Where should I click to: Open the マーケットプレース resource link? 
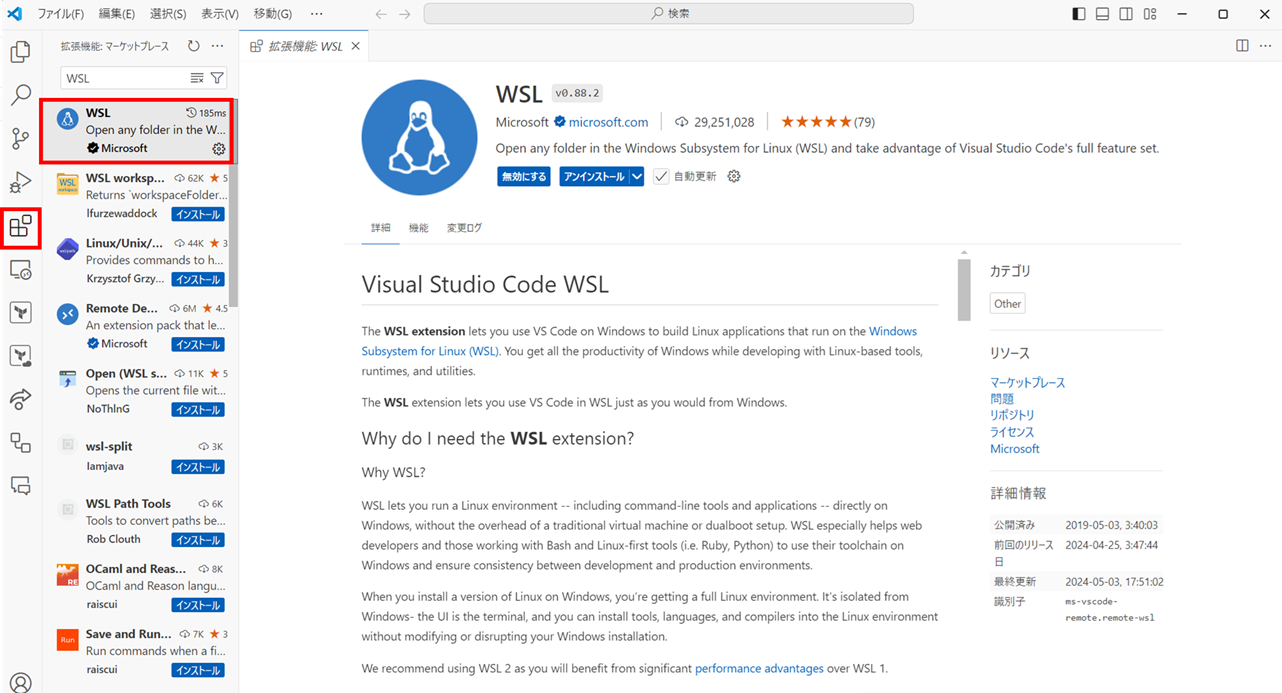point(1027,382)
